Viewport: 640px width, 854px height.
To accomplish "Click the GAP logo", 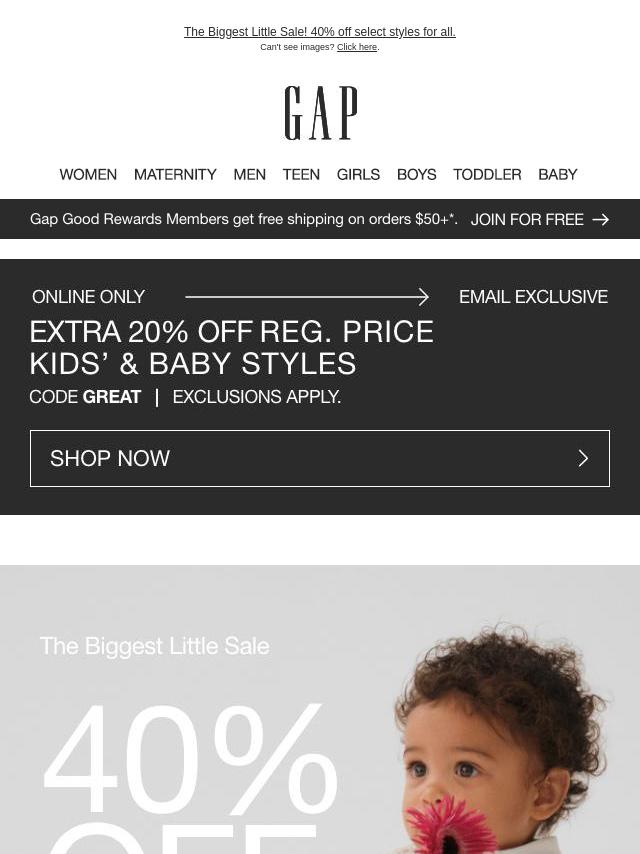I will (x=321, y=113).
